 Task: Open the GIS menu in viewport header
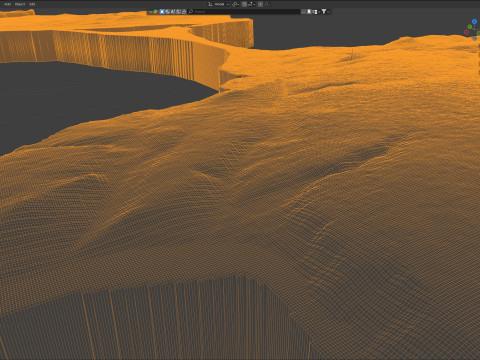click(32, 4)
